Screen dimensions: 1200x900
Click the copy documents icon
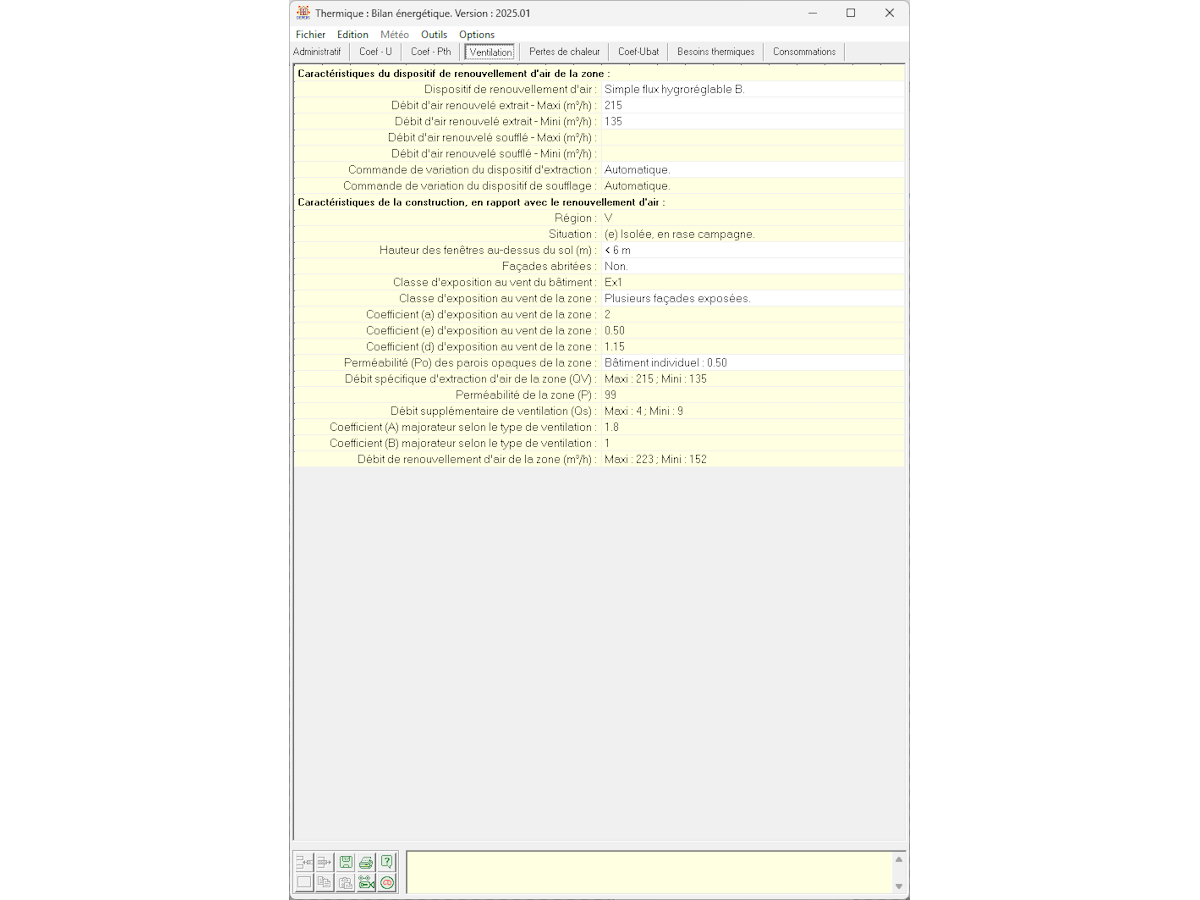(x=324, y=883)
